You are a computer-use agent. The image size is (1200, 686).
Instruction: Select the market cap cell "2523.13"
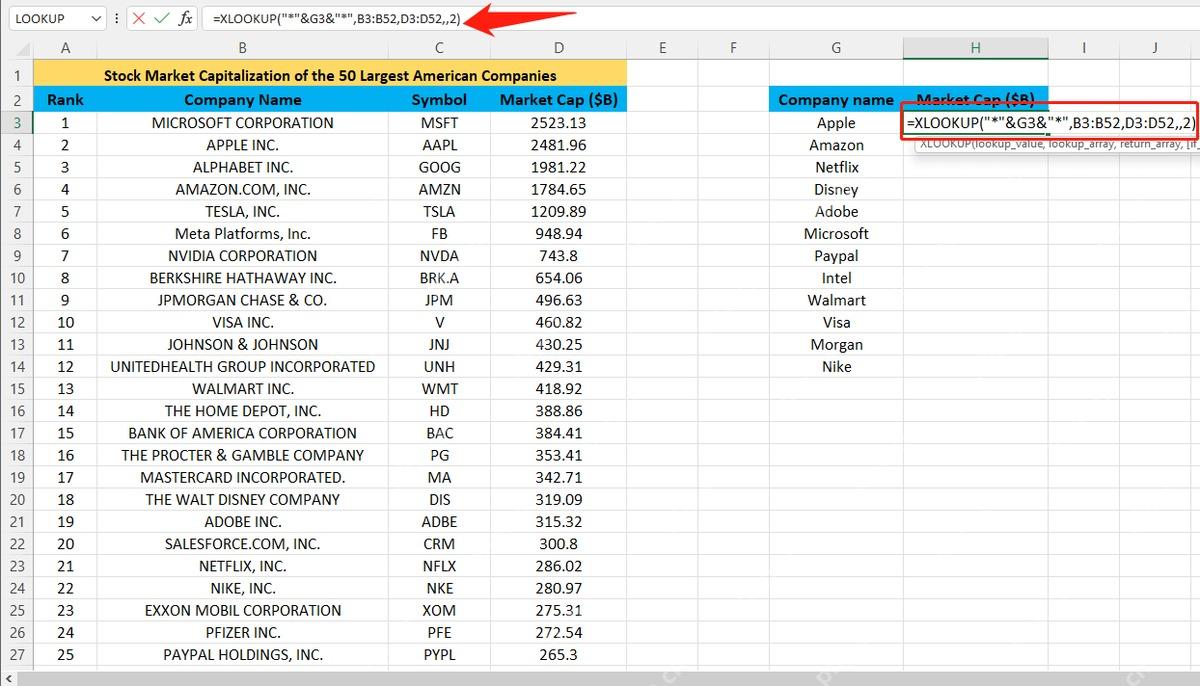click(x=558, y=123)
